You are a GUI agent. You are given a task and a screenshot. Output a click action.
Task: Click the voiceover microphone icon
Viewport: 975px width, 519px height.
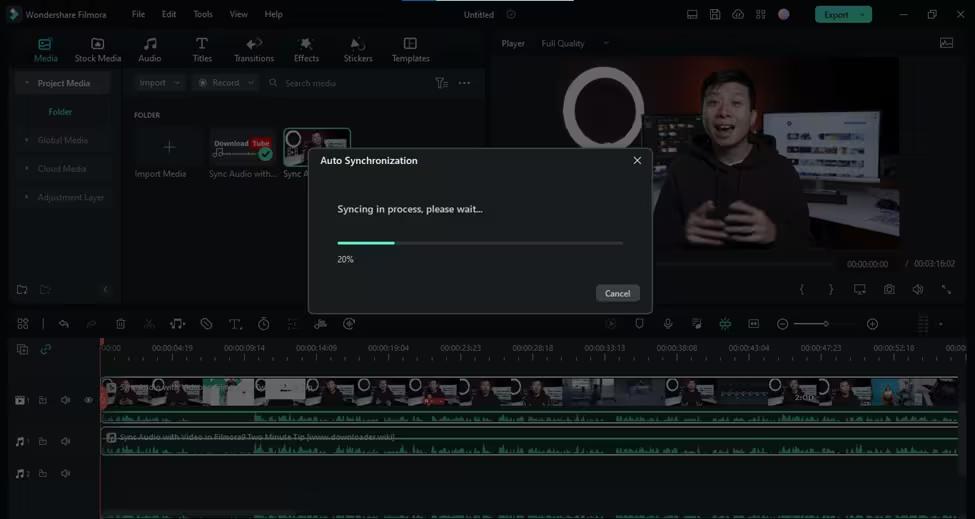click(x=668, y=324)
